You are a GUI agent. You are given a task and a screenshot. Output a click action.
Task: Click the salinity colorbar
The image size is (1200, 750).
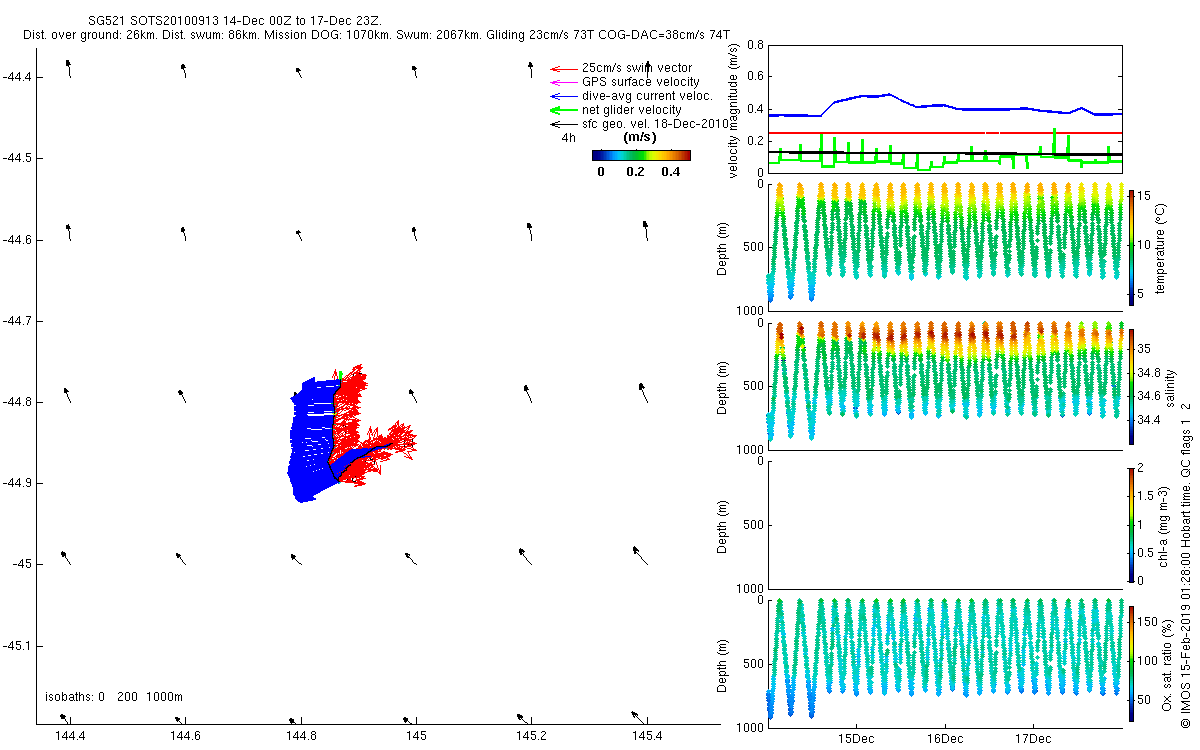tap(1131, 385)
